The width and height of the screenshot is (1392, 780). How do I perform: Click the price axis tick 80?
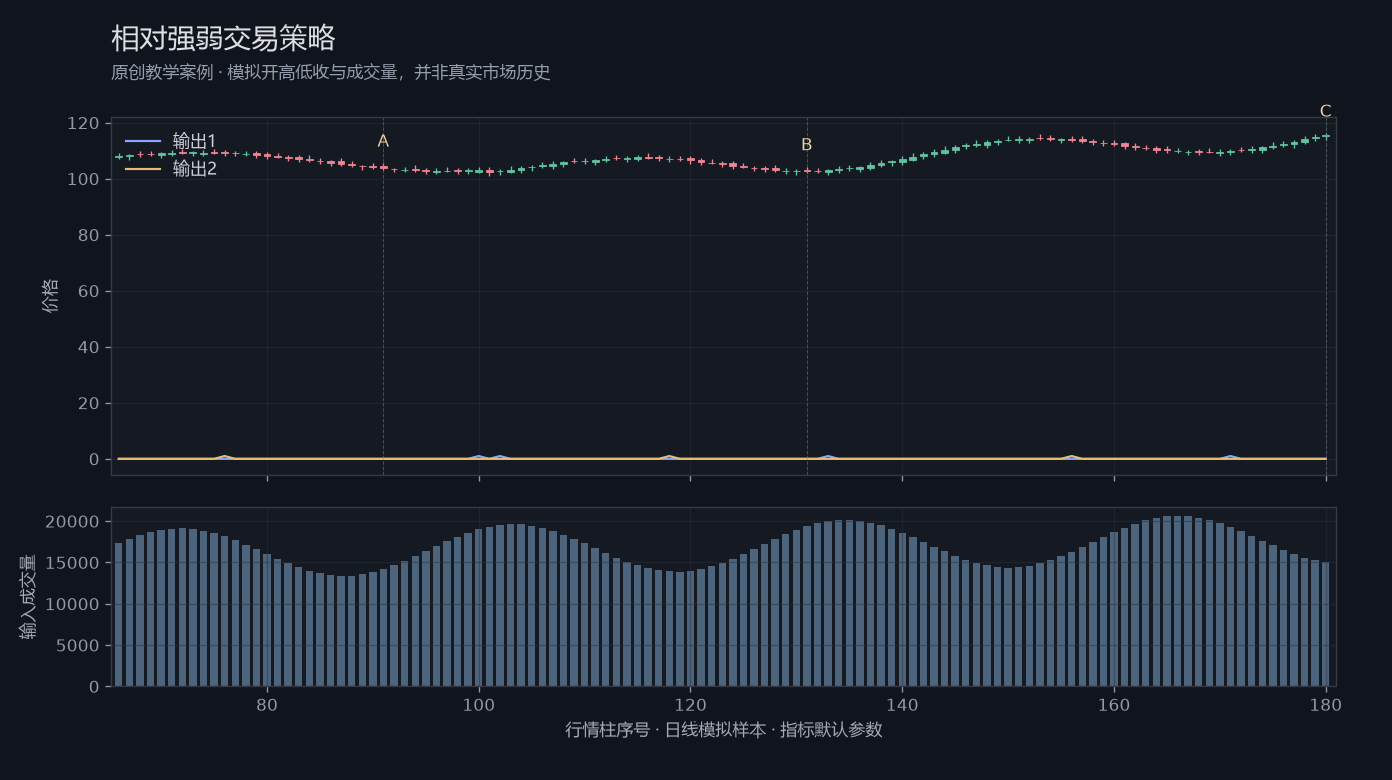(88, 236)
